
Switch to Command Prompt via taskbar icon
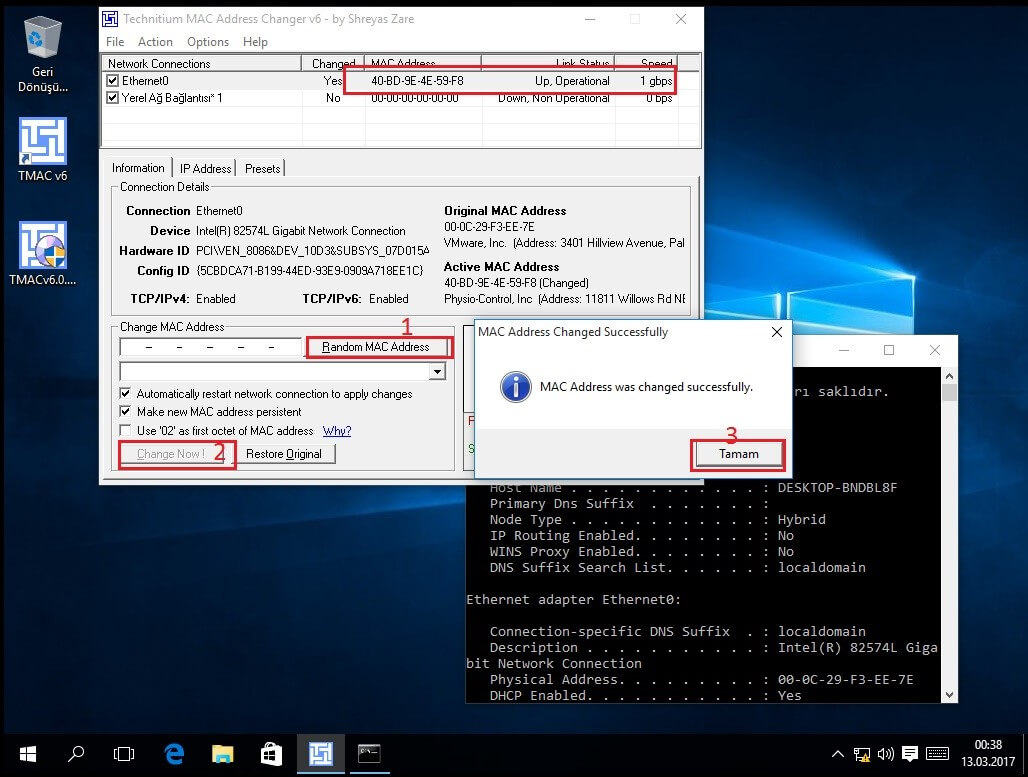coord(369,754)
